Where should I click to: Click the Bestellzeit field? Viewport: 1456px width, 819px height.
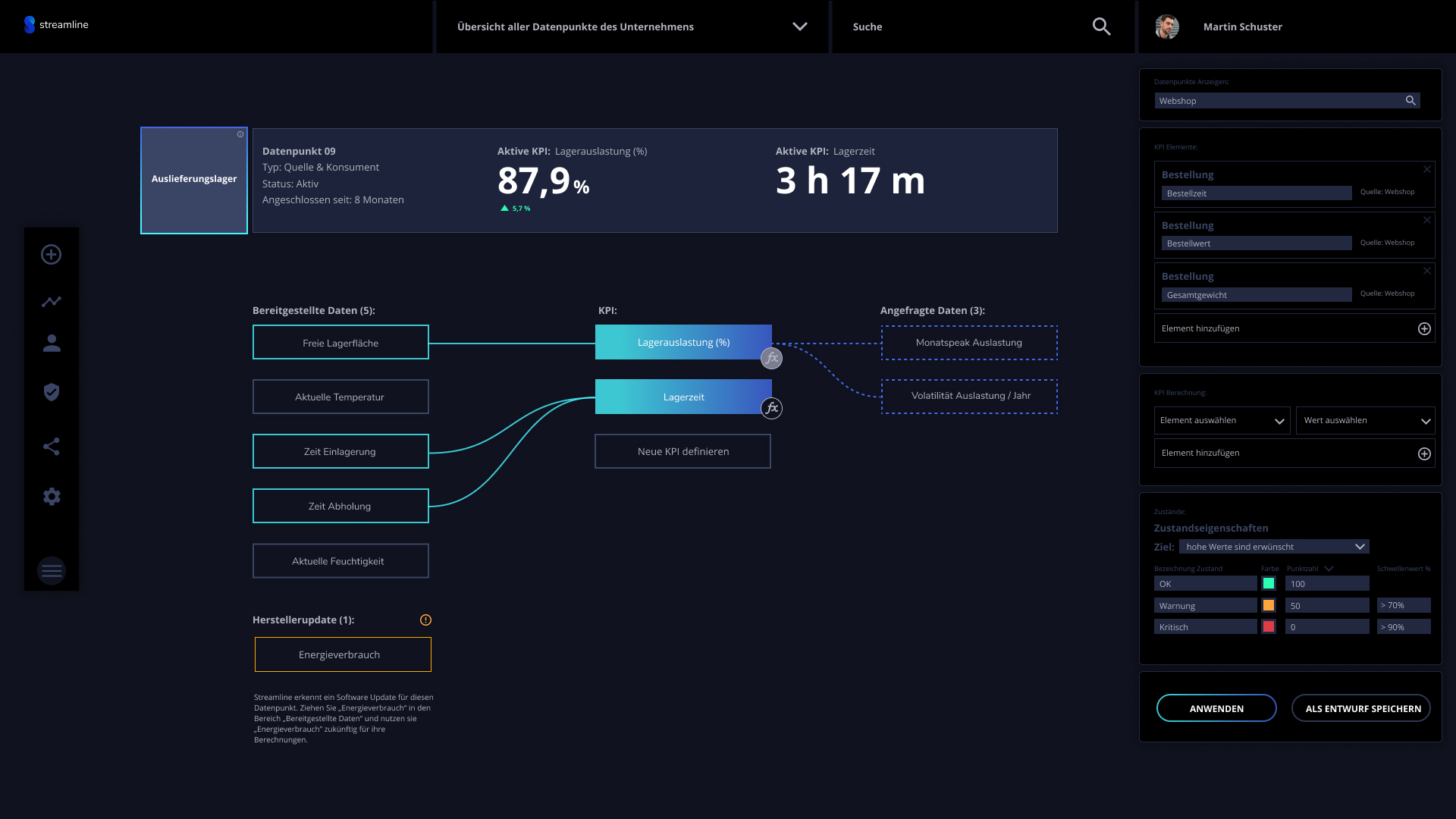1257,193
